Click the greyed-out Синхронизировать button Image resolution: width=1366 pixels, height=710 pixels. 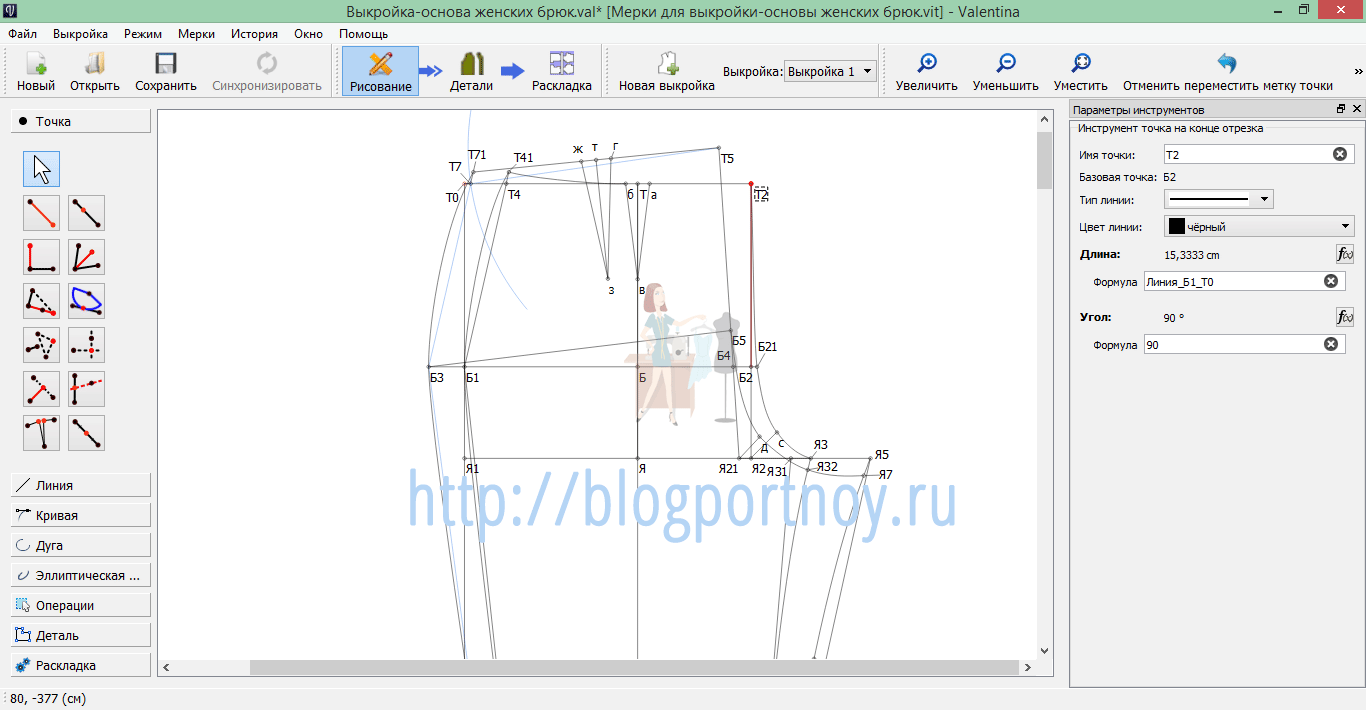pyautogui.click(x=267, y=72)
